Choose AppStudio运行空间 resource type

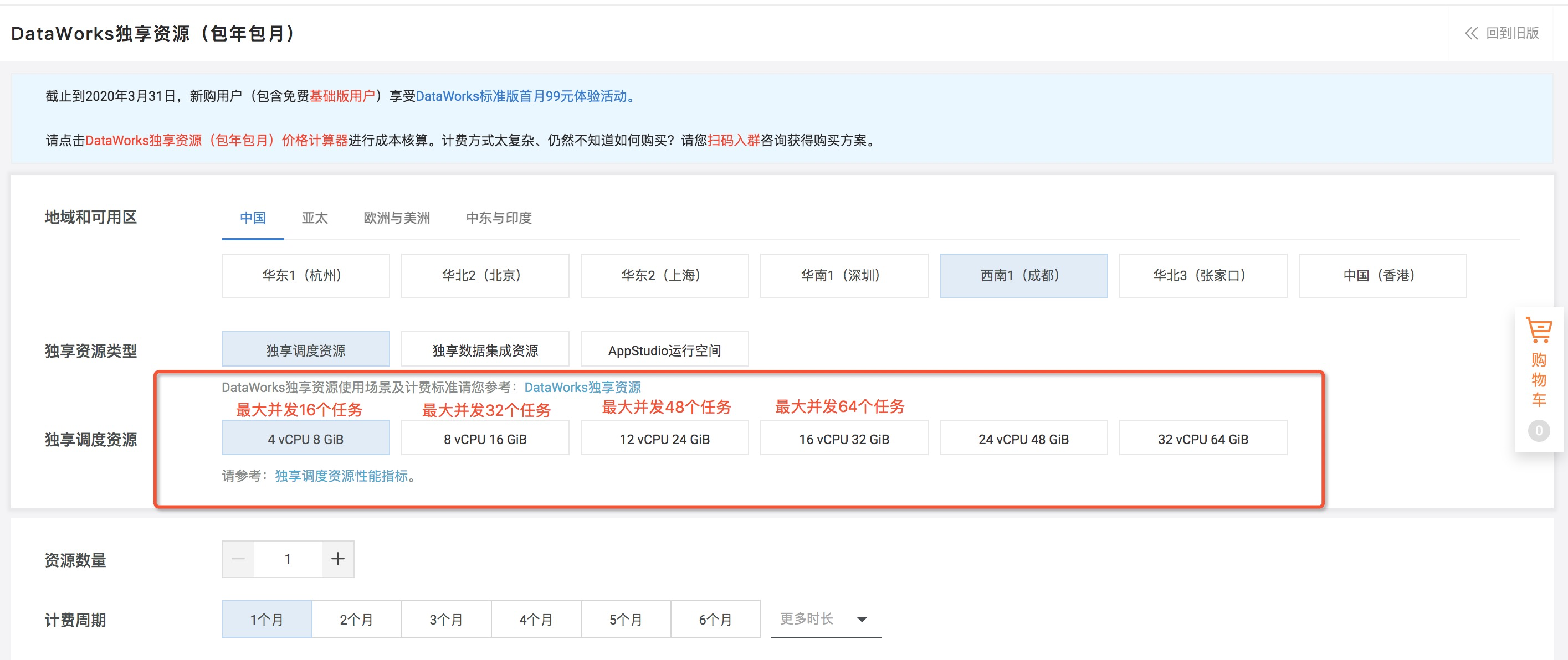click(x=664, y=349)
